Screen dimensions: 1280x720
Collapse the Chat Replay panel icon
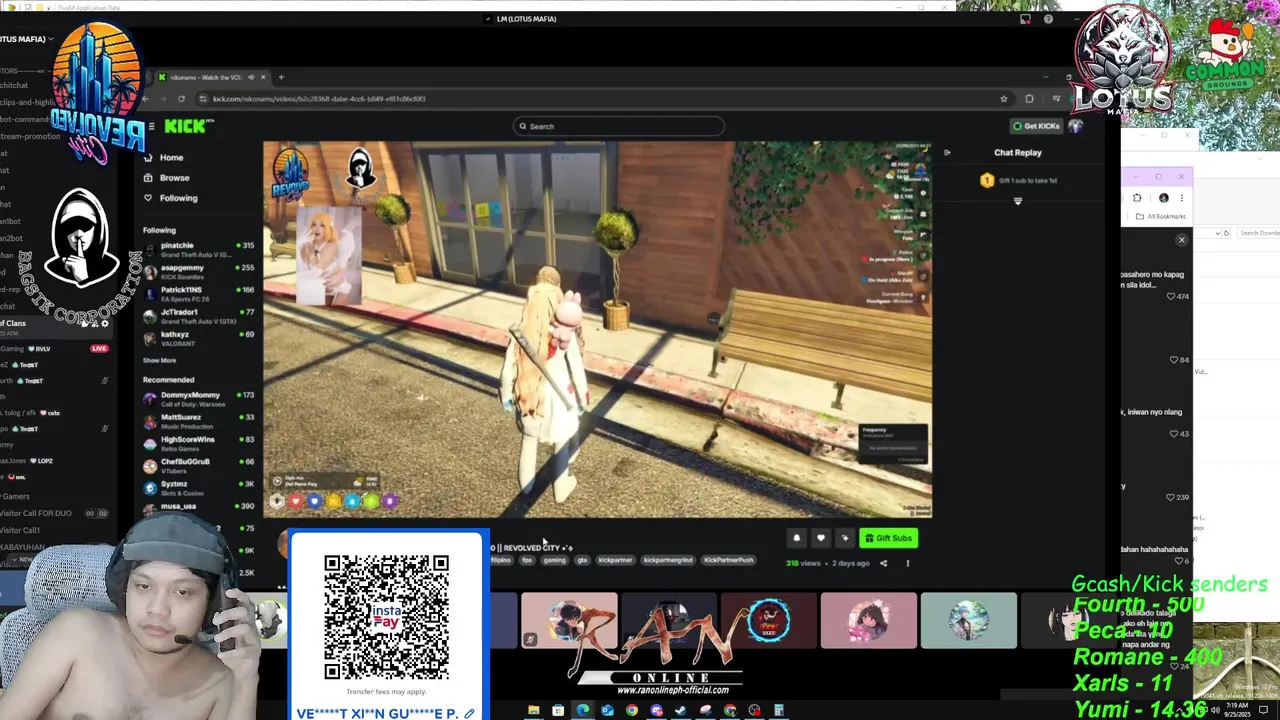pos(947,153)
